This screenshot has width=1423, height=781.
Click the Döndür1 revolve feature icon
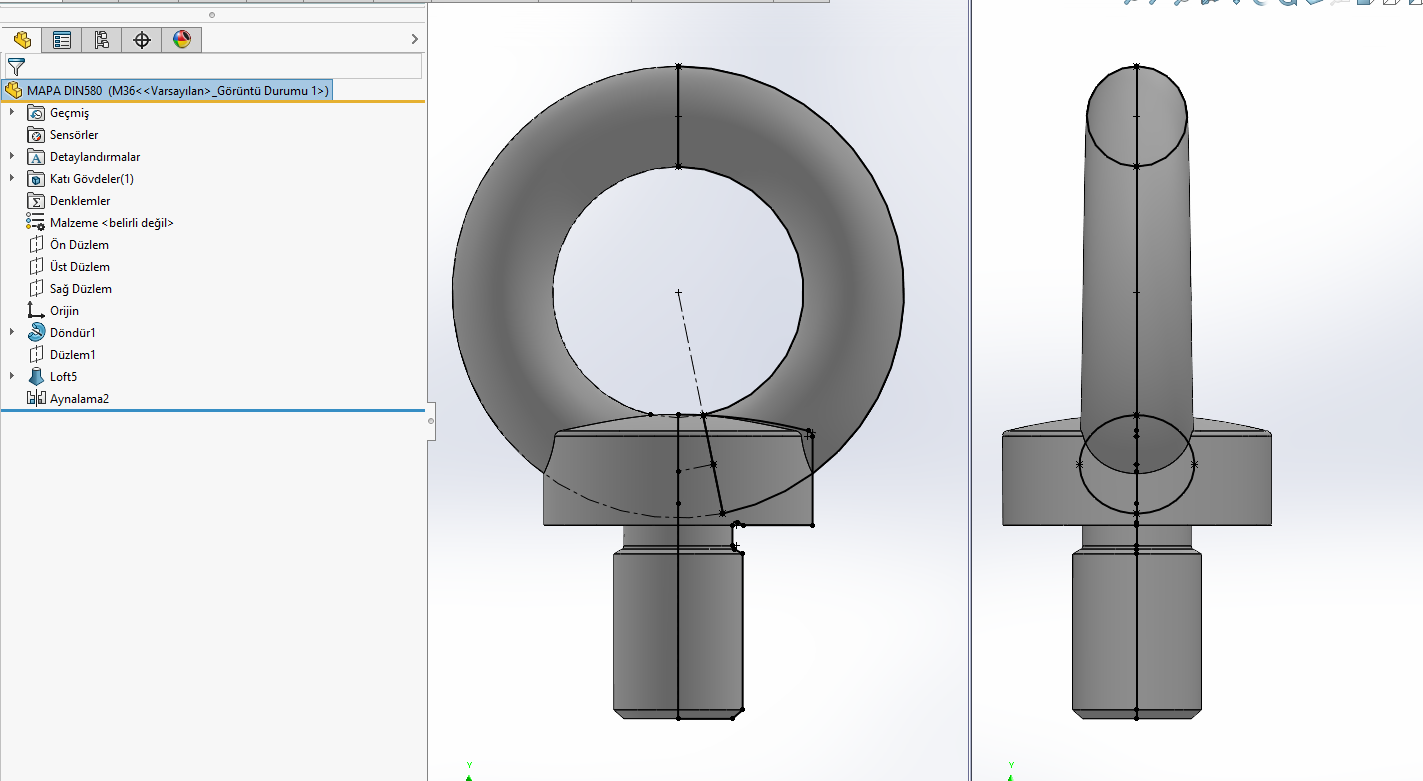point(36,333)
